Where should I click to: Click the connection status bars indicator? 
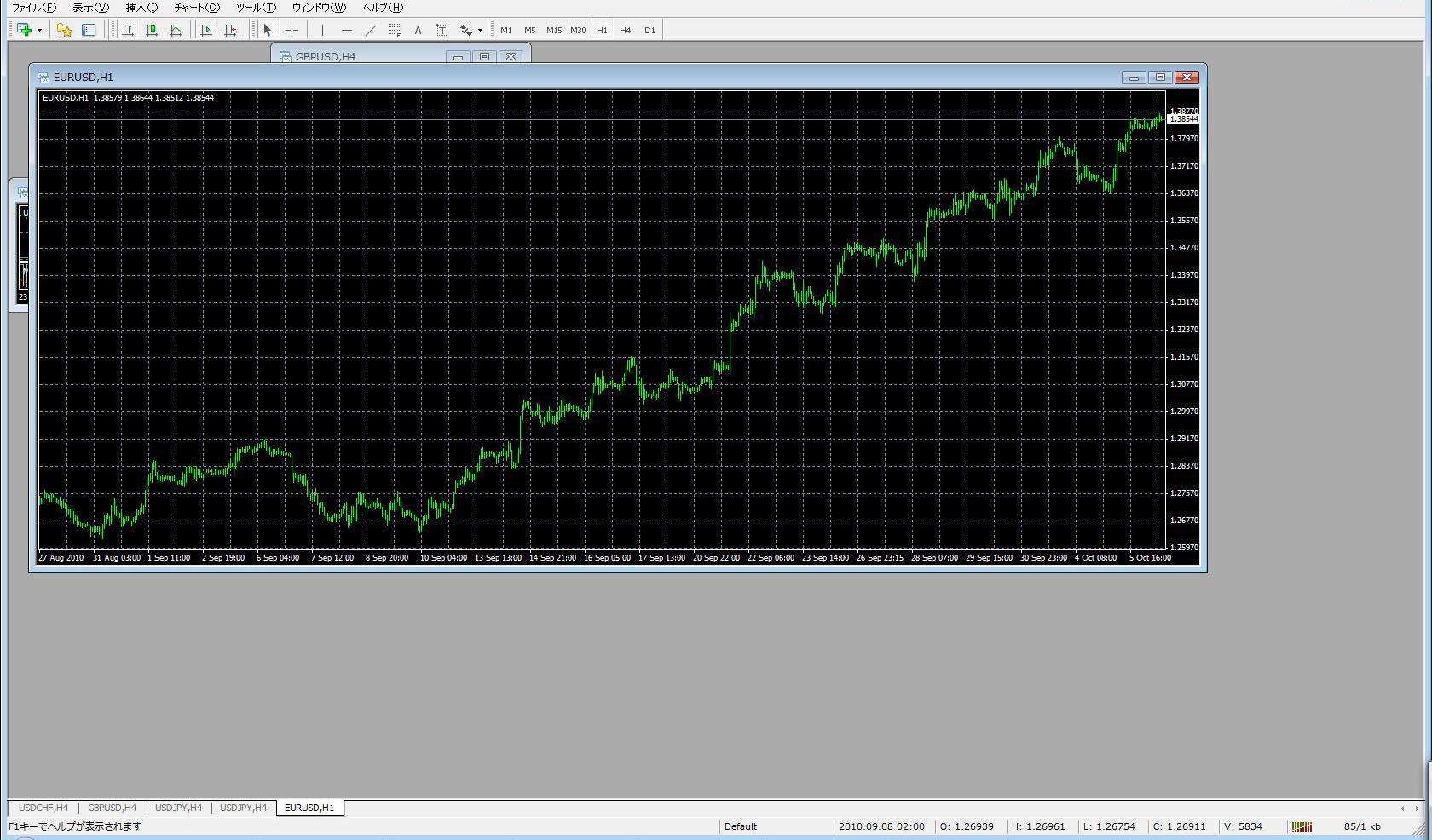[1302, 826]
